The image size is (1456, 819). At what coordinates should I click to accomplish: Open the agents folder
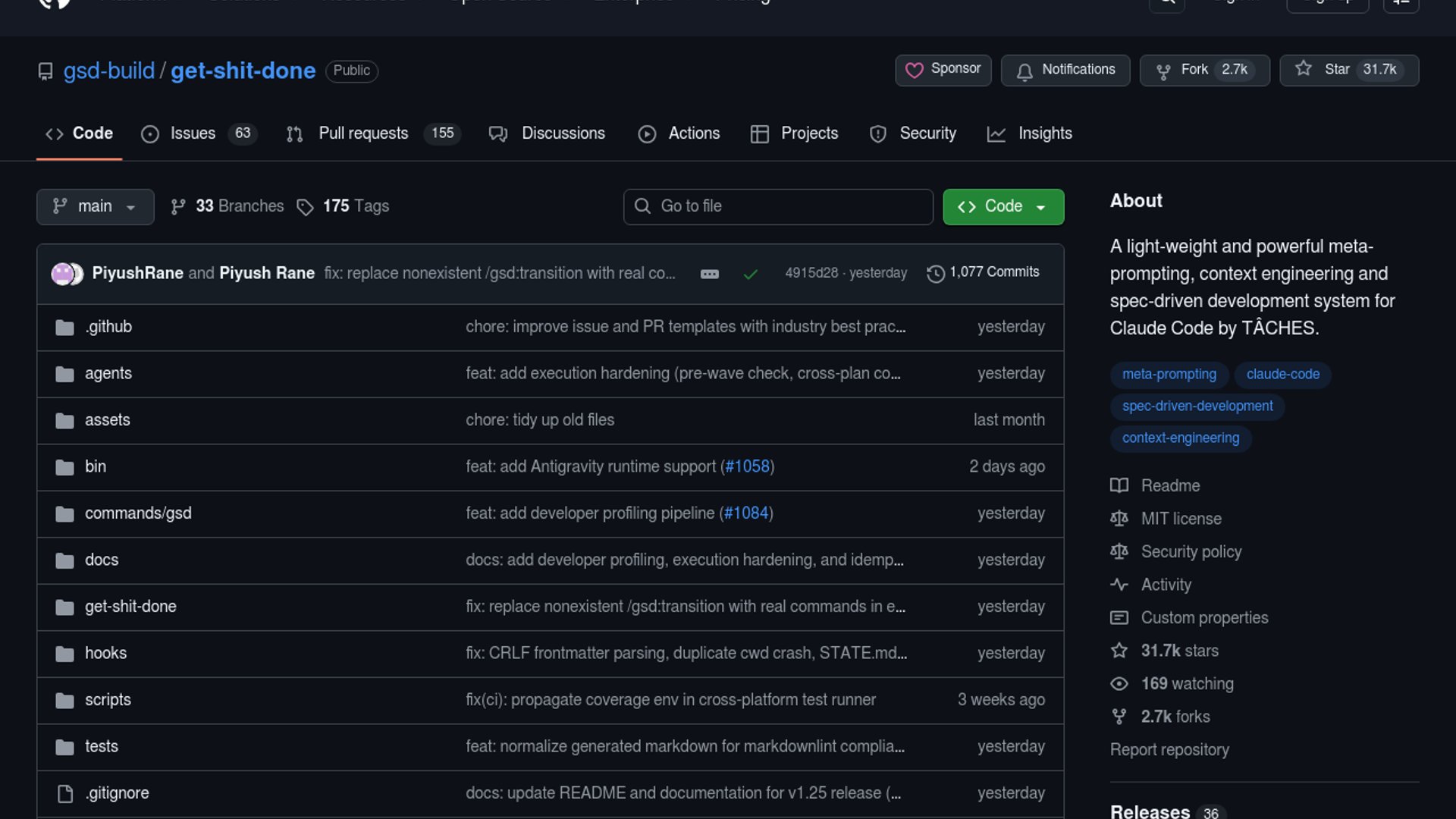tap(108, 373)
